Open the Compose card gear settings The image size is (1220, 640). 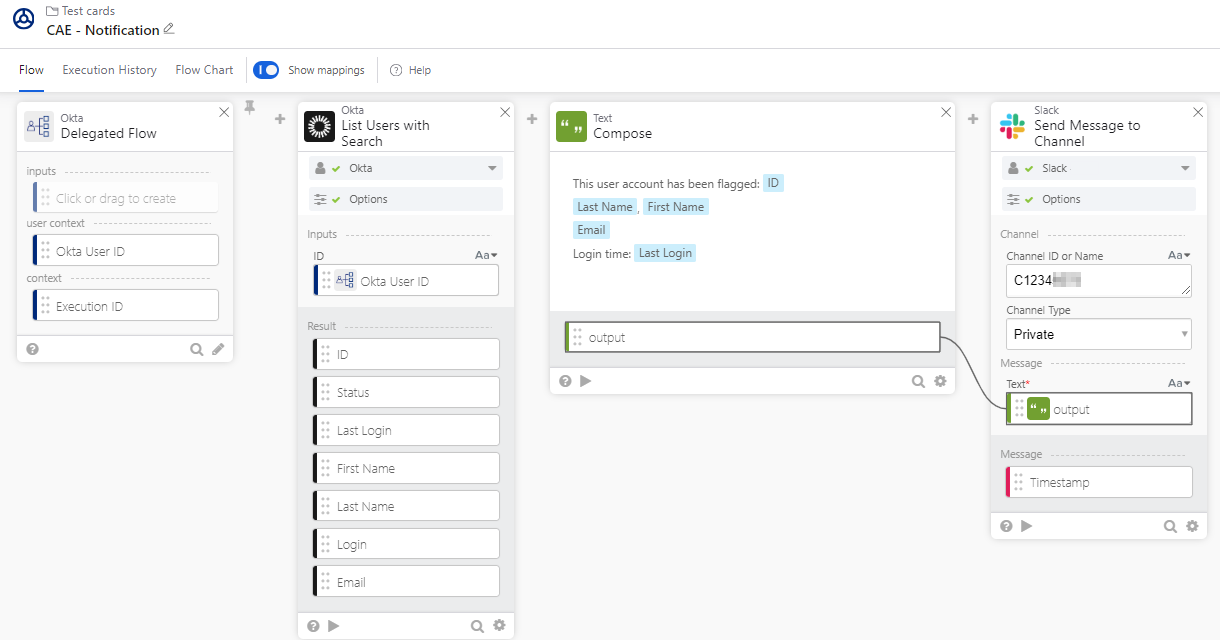(x=940, y=381)
